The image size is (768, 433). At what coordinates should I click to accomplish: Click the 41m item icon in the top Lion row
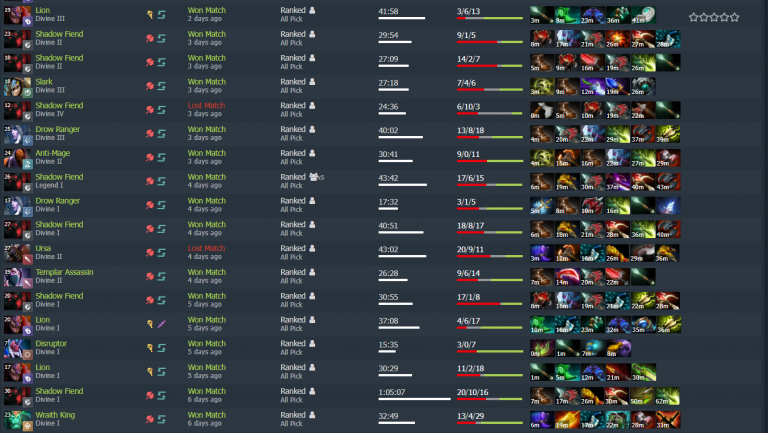[643, 15]
